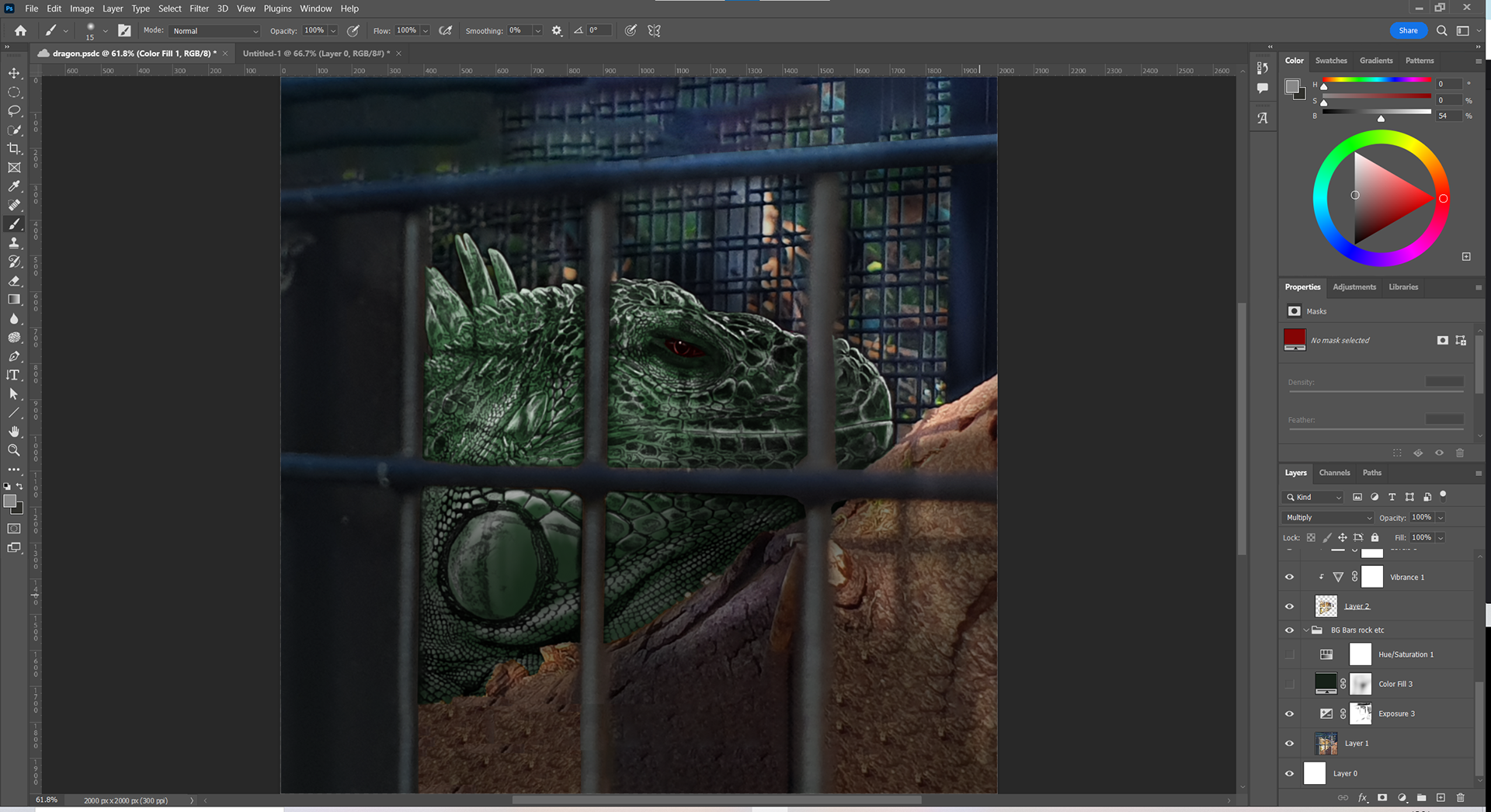Screen dimensions: 1491x812
Task: Open the Filter menu
Action: 199,9
